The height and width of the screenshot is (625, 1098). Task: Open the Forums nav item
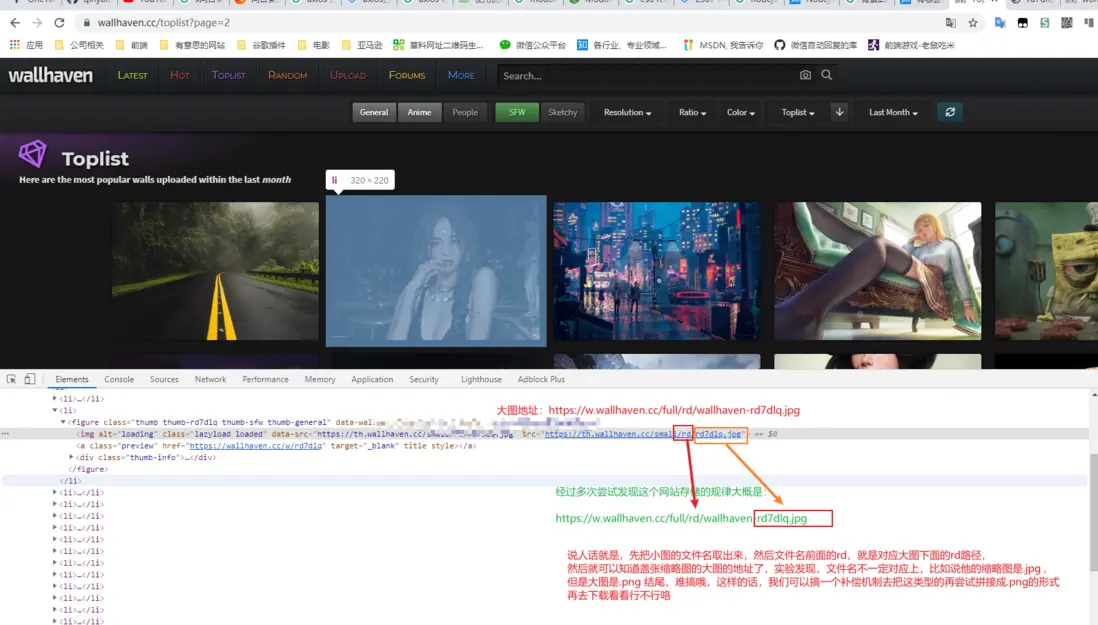click(x=407, y=75)
